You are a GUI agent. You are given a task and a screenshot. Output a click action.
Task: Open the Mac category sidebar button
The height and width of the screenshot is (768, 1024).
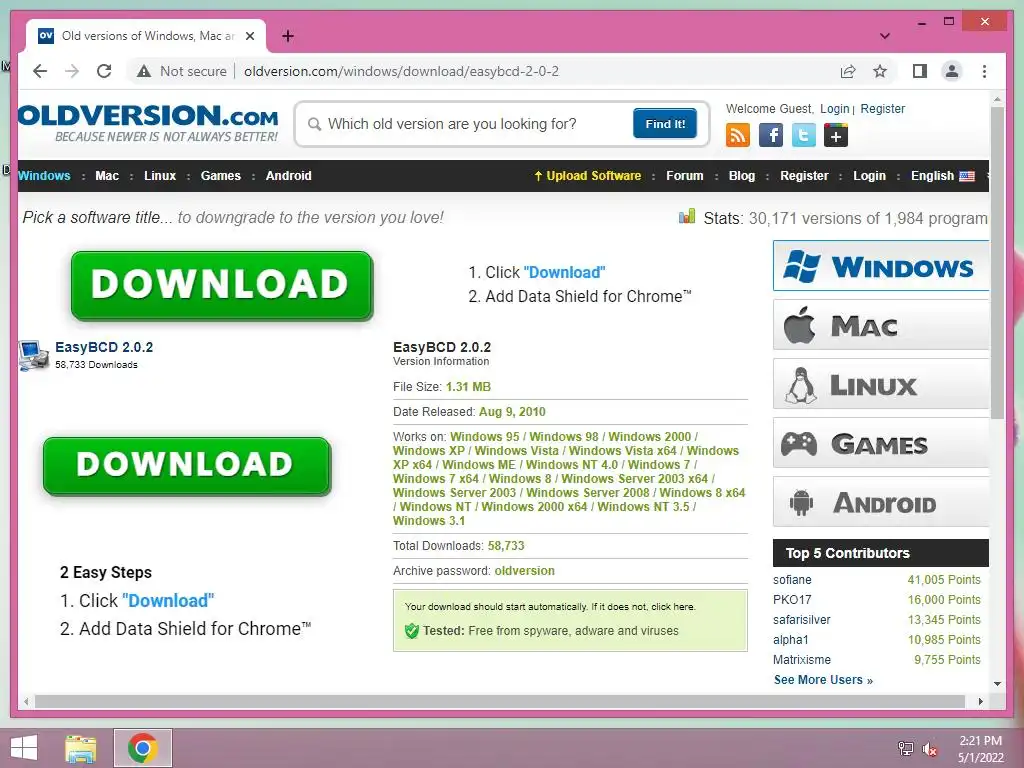click(881, 325)
